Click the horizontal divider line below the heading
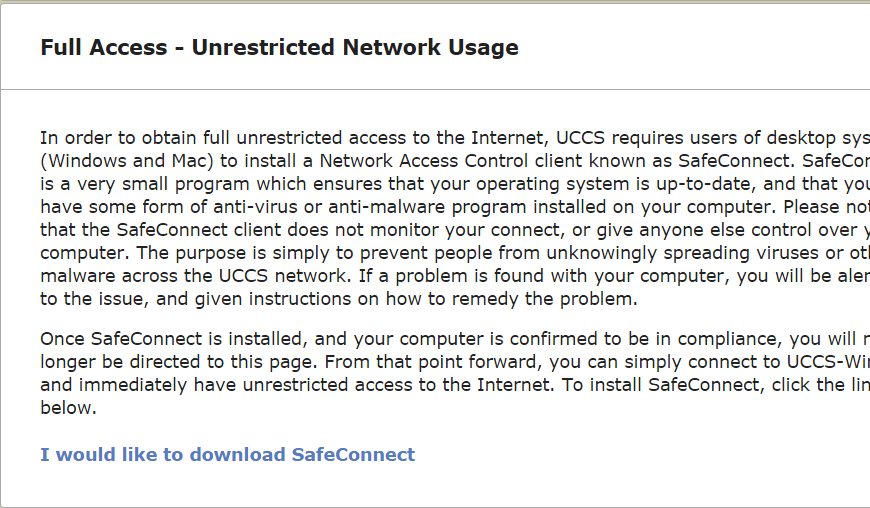This screenshot has width=870, height=508. coord(435,89)
